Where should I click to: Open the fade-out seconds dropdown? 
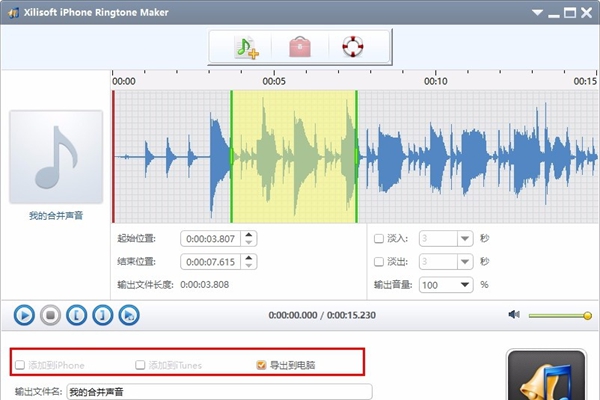465,262
